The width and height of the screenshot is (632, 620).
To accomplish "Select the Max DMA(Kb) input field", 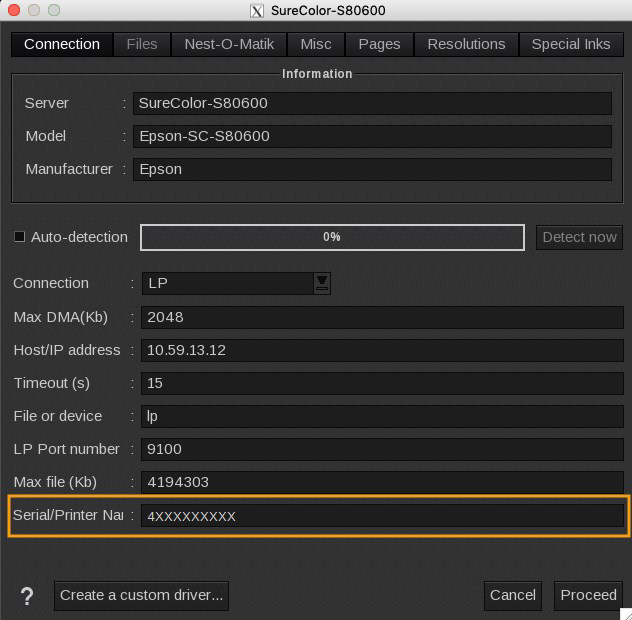I will point(381,317).
